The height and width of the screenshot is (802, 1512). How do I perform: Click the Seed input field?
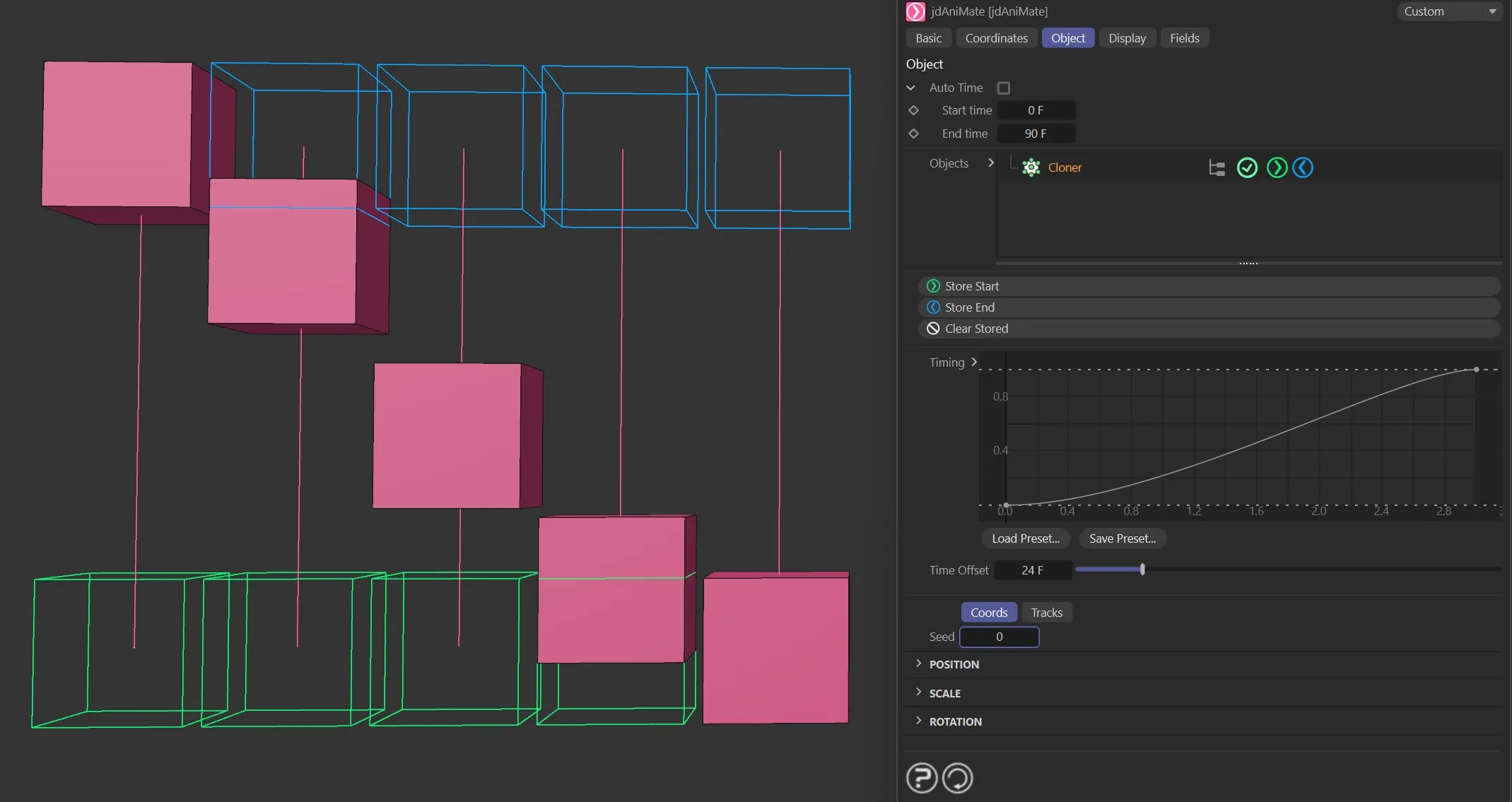[x=998, y=637]
